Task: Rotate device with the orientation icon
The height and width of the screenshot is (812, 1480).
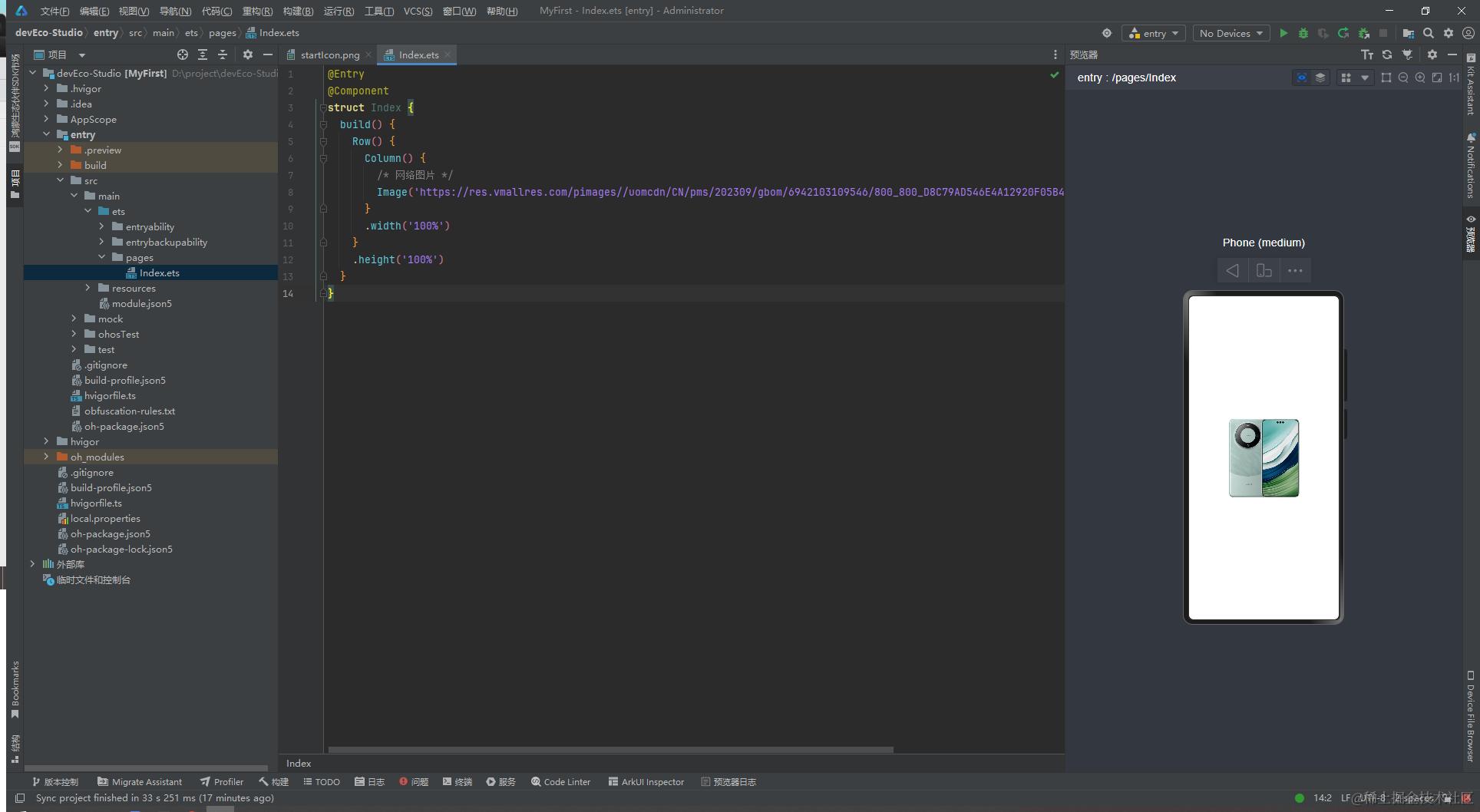Action: click(1264, 270)
